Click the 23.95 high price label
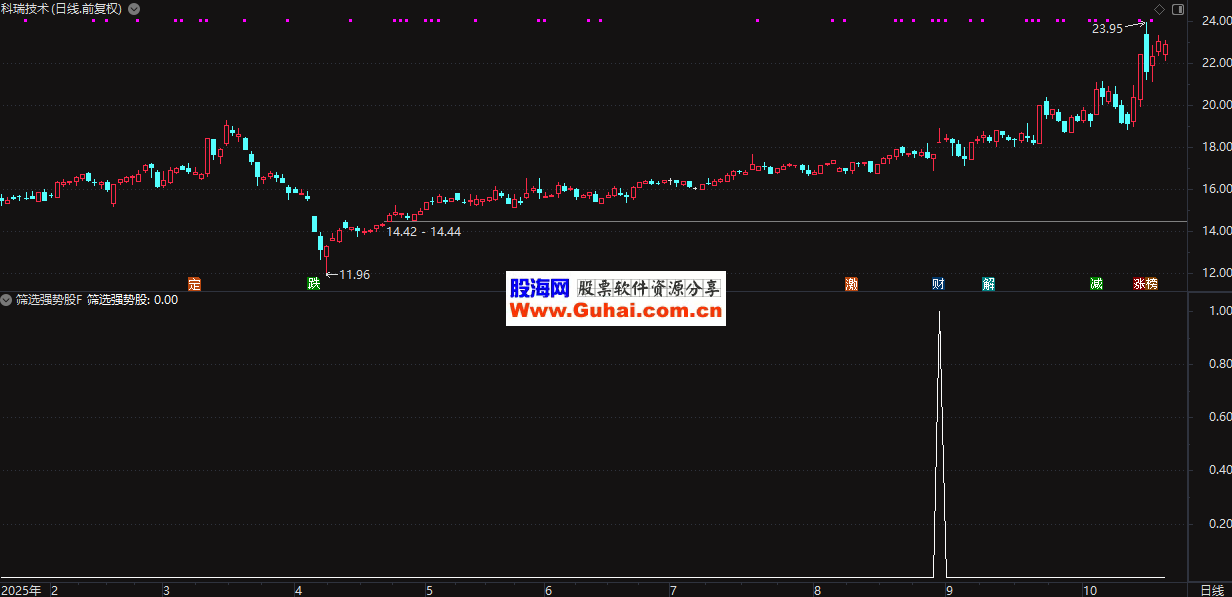Viewport: 1232px width, 597px height. point(1106,29)
